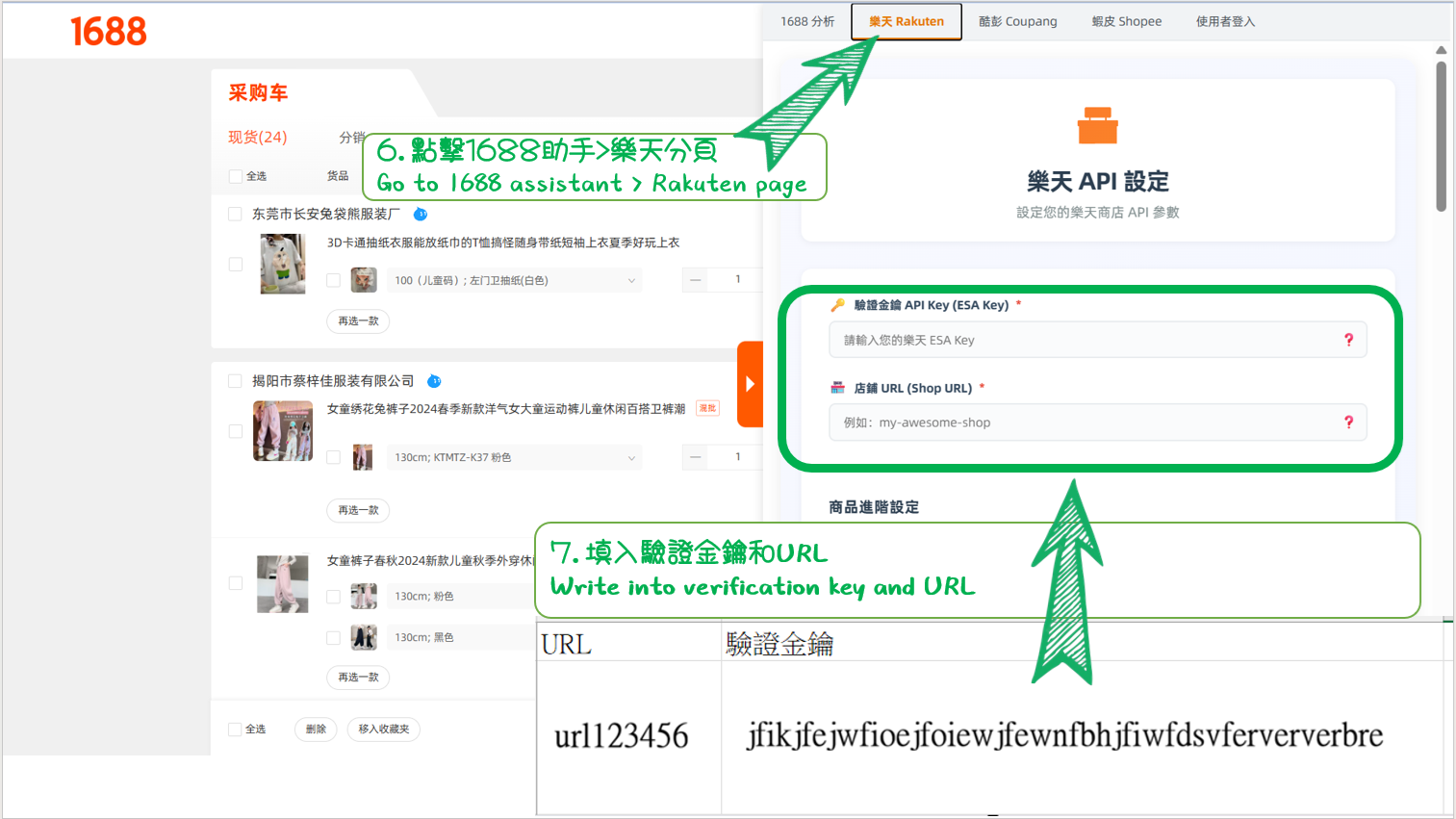Image resolution: width=1456 pixels, height=819 pixels.
Task: Click blue badge beside 东莞市长安兔袋熊服装厂
Action: 421,214
